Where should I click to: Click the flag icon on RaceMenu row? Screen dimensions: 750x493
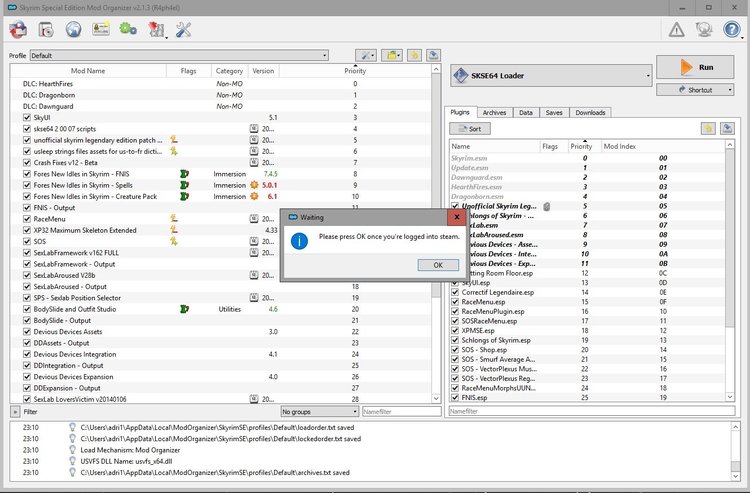click(174, 219)
